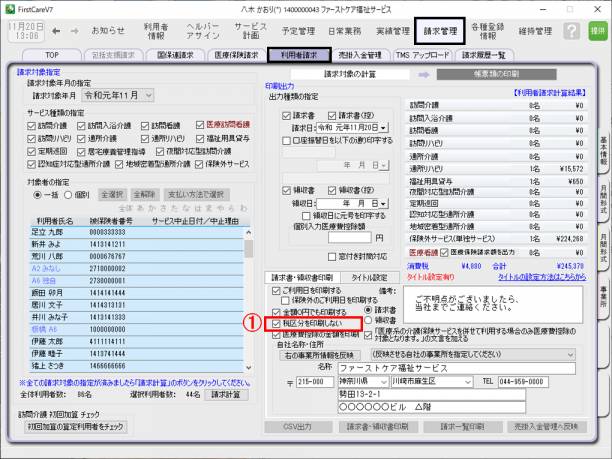Click the date and time display icon
612x459 pixels.
[x=24, y=31]
